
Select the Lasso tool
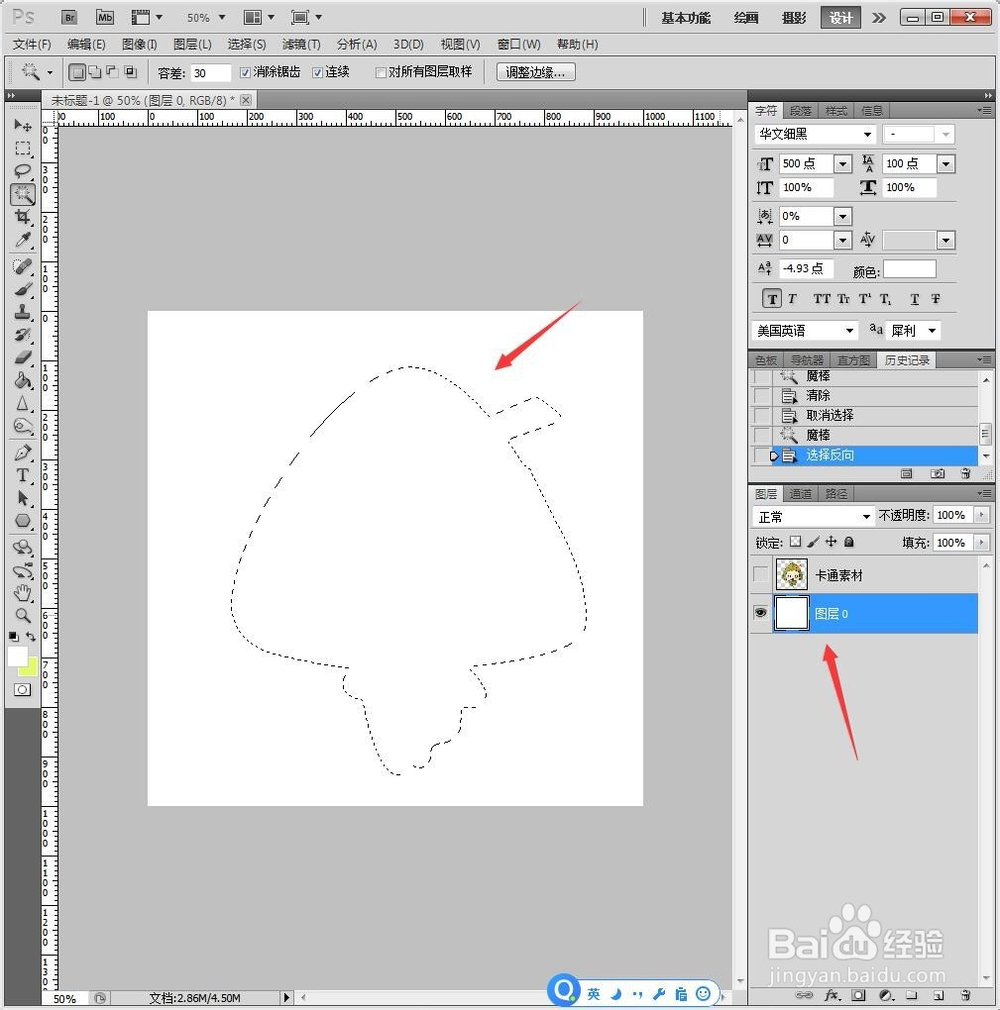23,171
